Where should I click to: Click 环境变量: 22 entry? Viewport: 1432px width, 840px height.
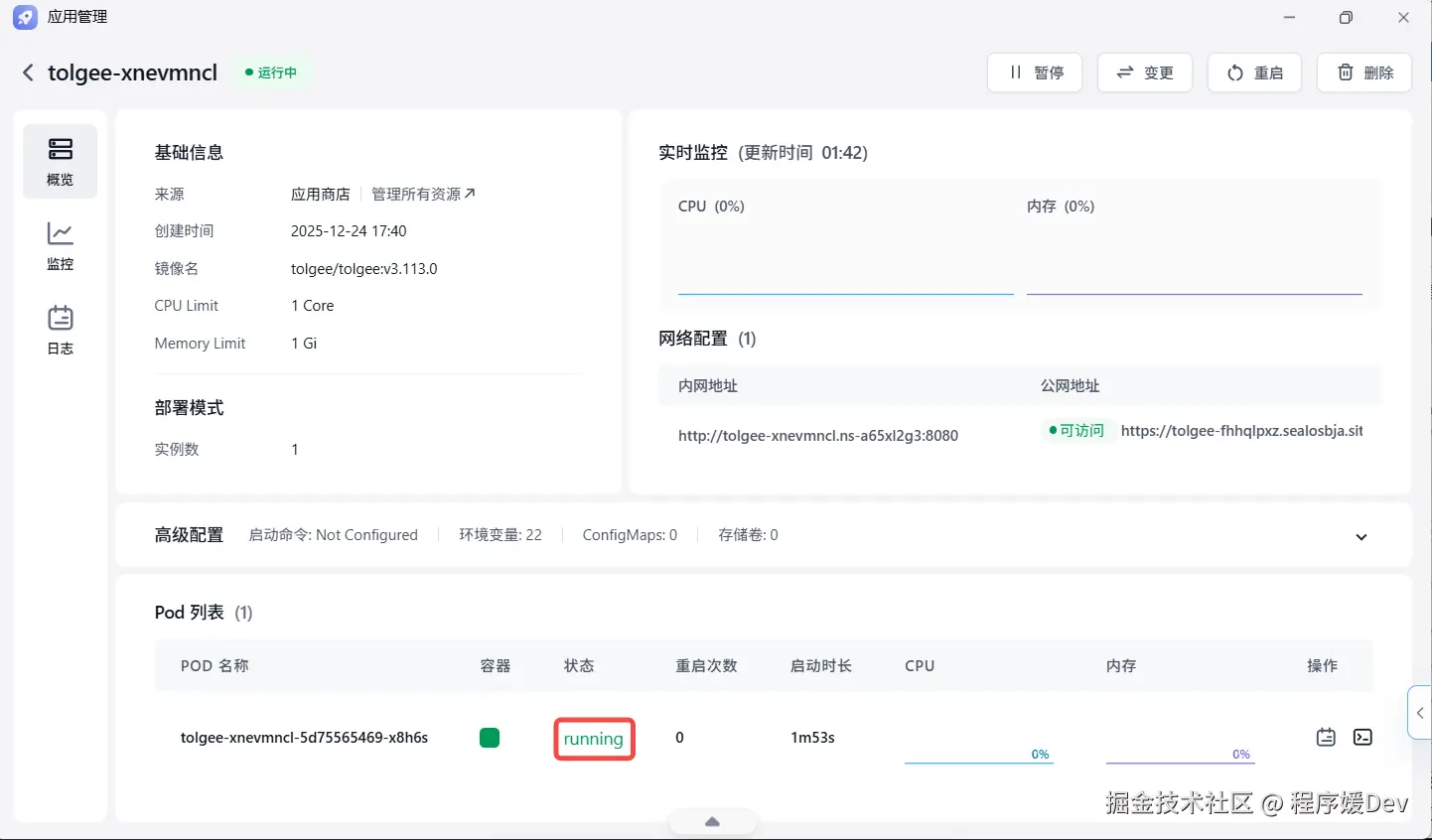(501, 534)
